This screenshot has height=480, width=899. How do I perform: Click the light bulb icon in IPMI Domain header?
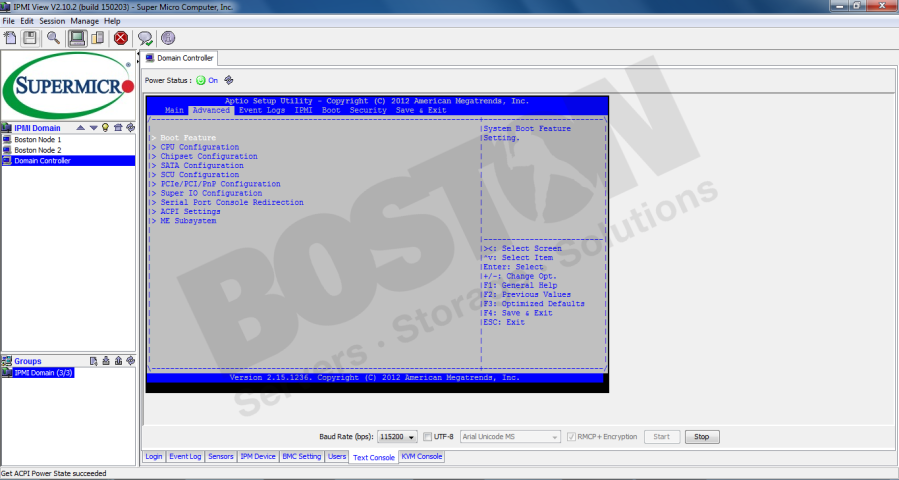[105, 128]
